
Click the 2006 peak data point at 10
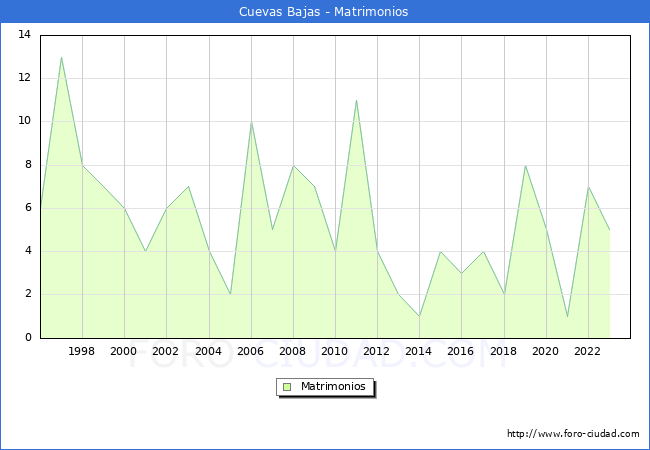coord(251,122)
